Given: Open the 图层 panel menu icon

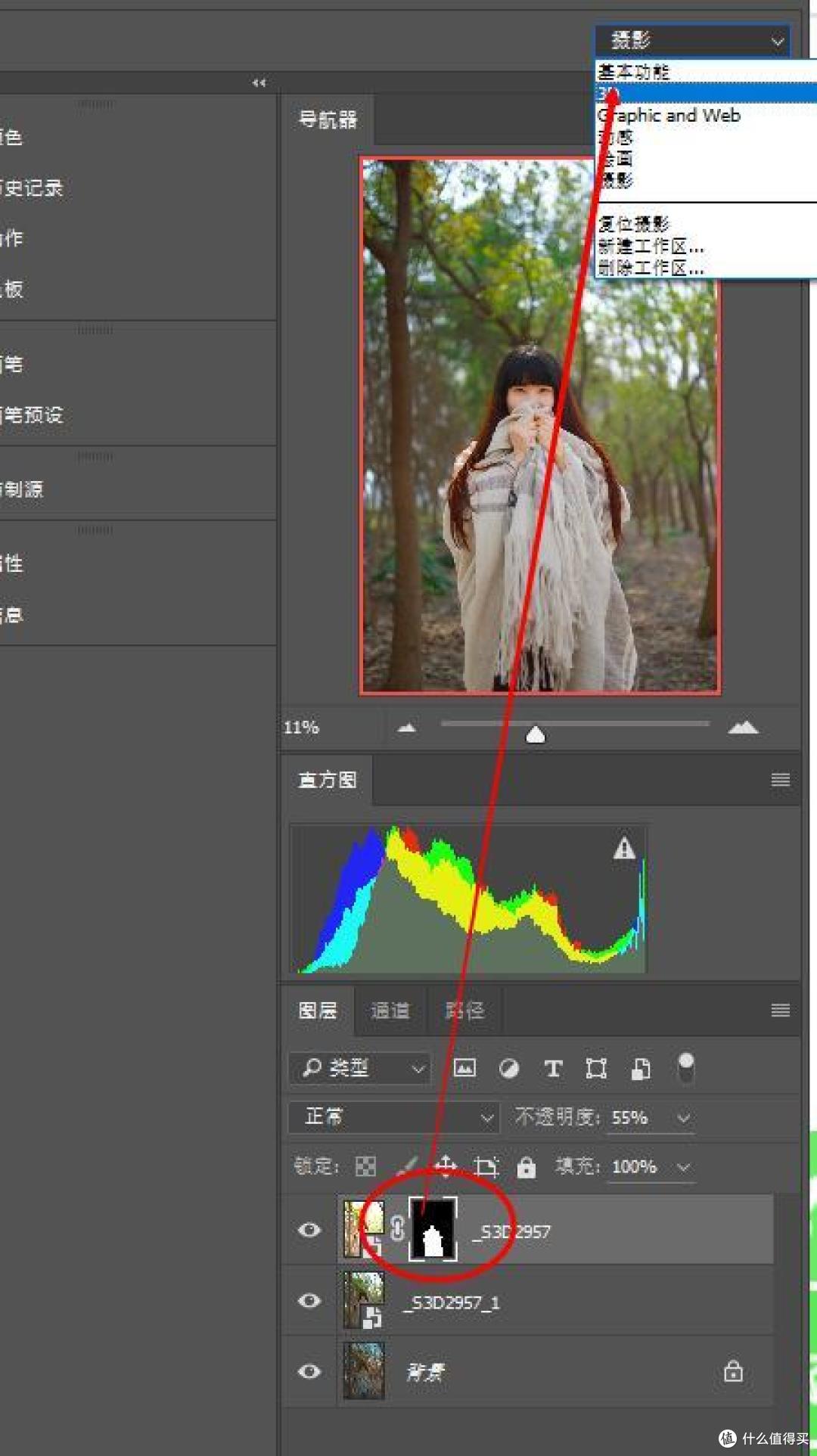Looking at the screenshot, I should click(781, 1011).
